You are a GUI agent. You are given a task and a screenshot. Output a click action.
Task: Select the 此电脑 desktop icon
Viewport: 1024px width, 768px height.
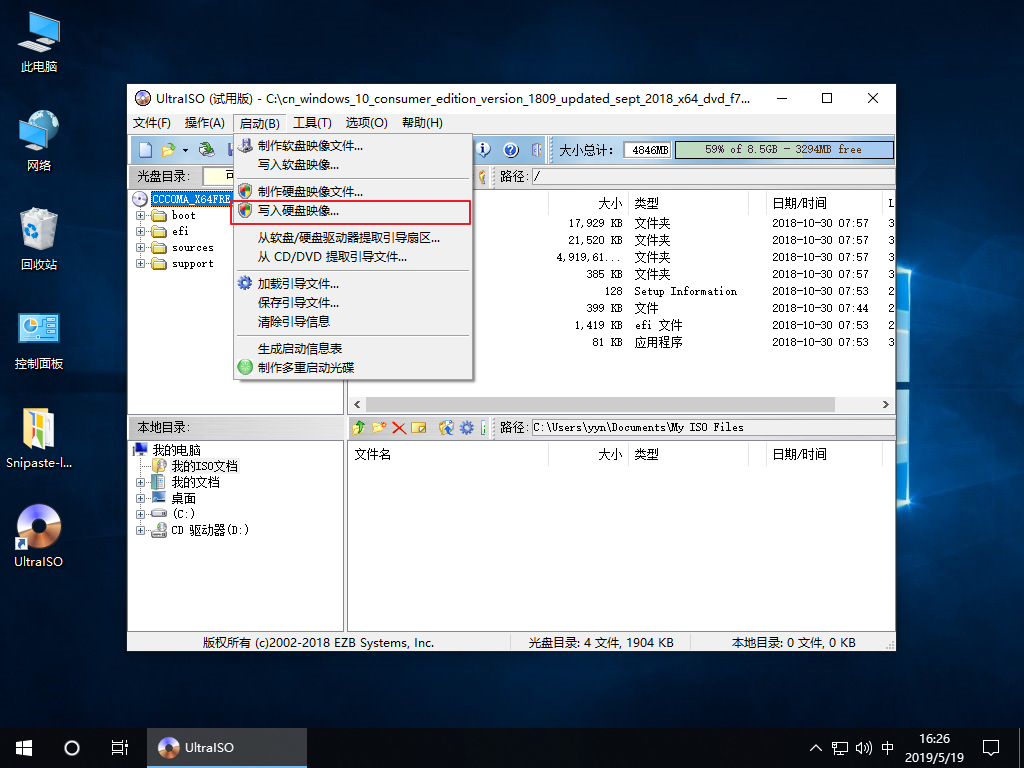(39, 42)
